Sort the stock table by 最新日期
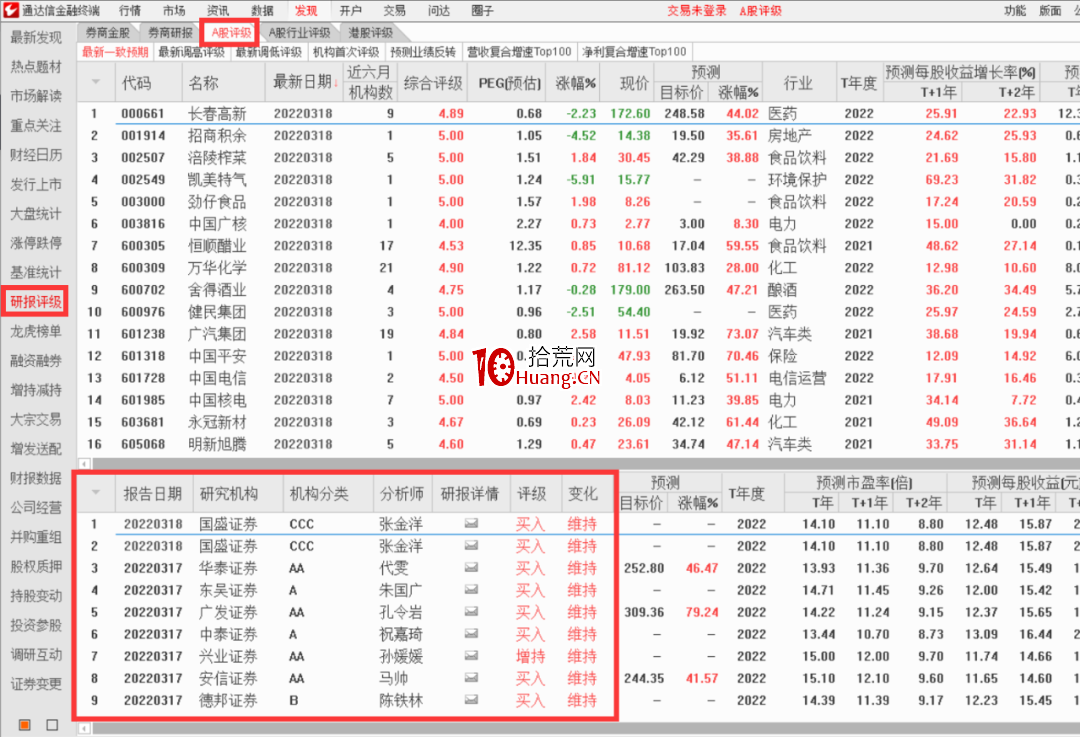1080x737 pixels. 305,82
